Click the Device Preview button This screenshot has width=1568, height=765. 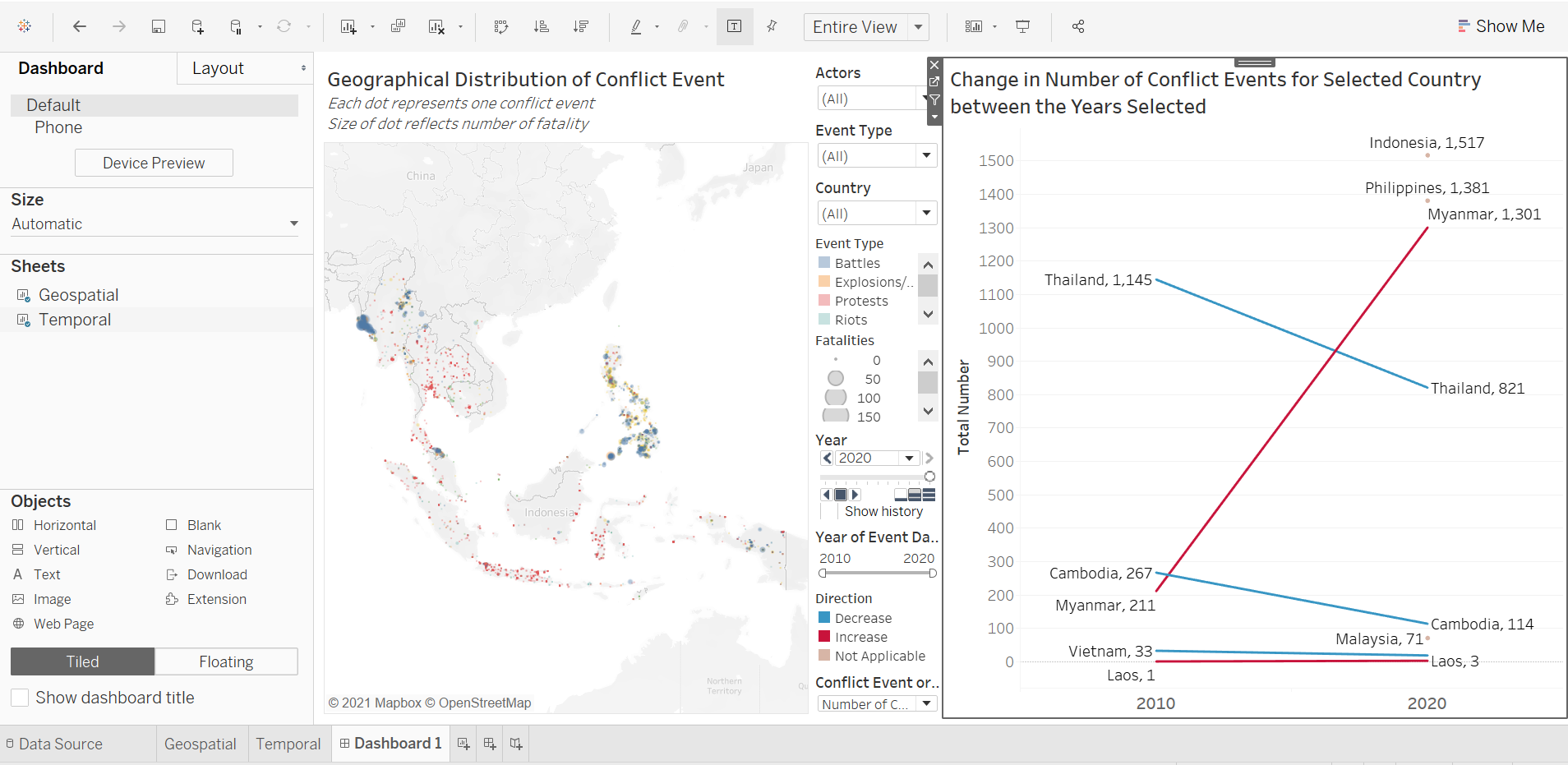tap(154, 163)
